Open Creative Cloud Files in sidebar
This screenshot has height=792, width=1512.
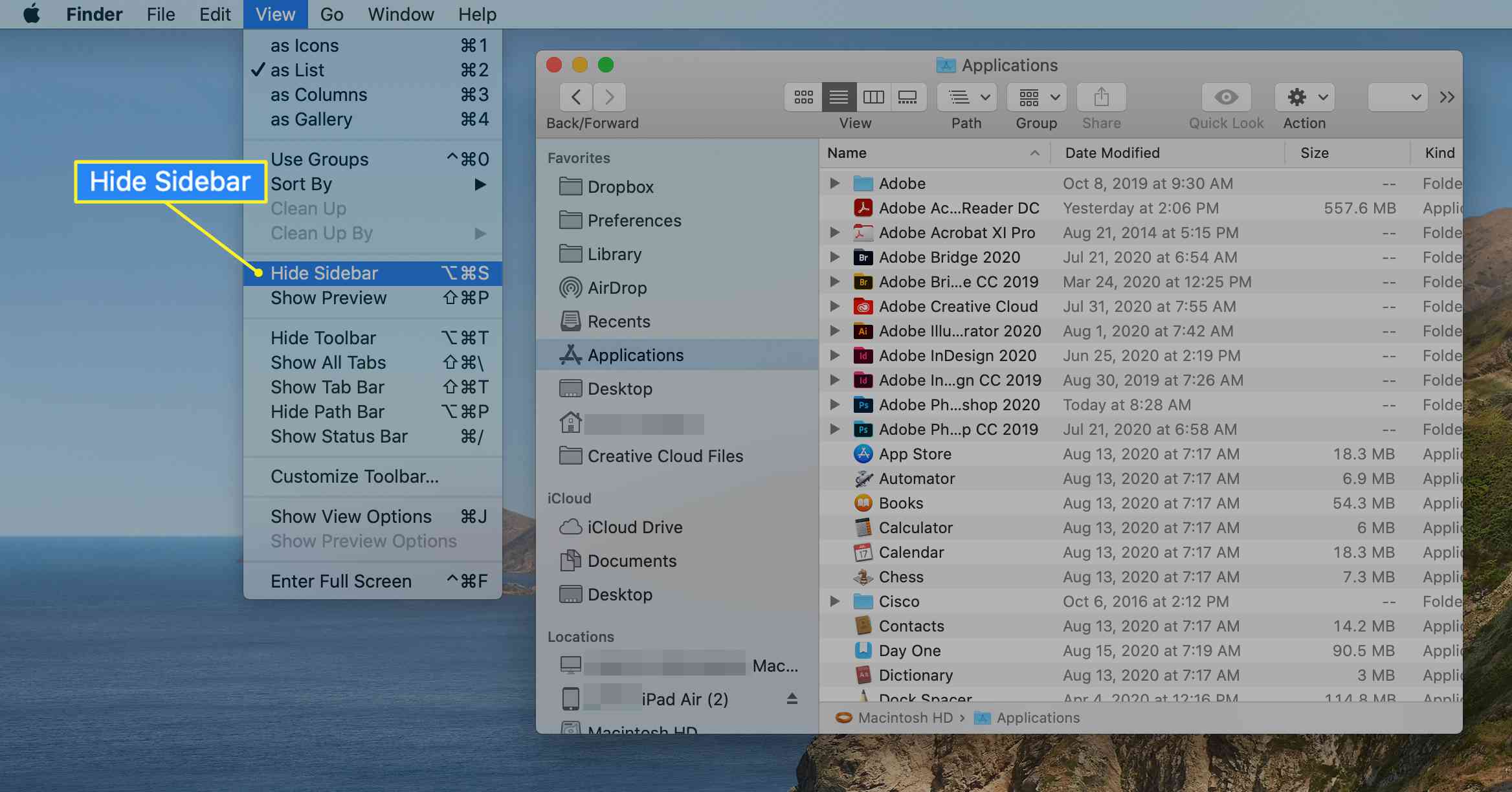677,456
